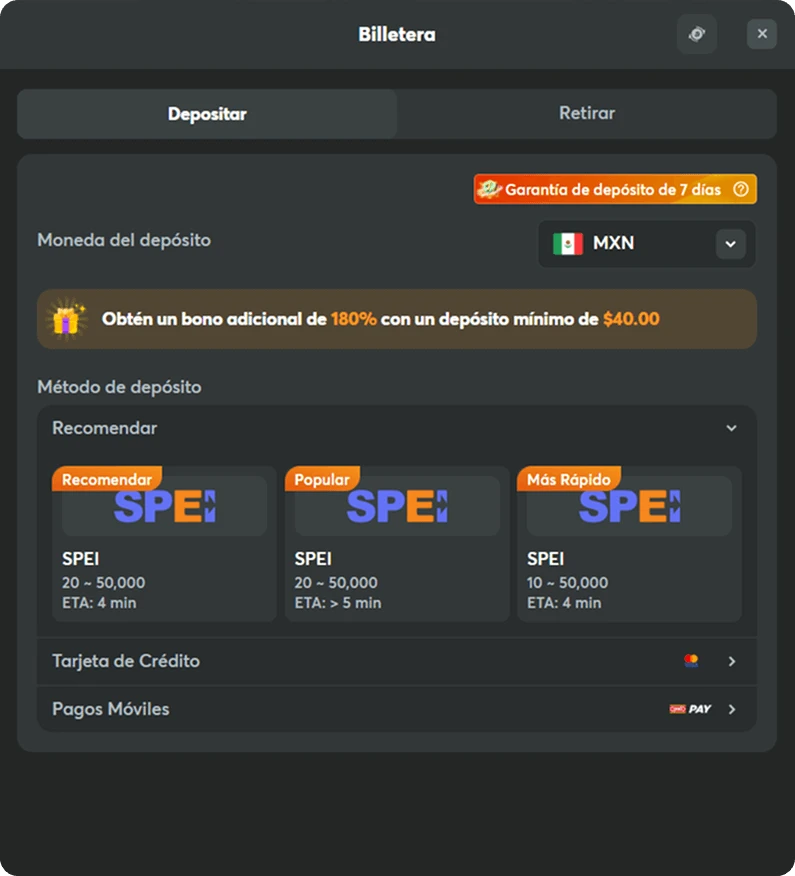Click the 180% bonus promotion banner
This screenshot has height=876, width=795.
tap(397, 319)
